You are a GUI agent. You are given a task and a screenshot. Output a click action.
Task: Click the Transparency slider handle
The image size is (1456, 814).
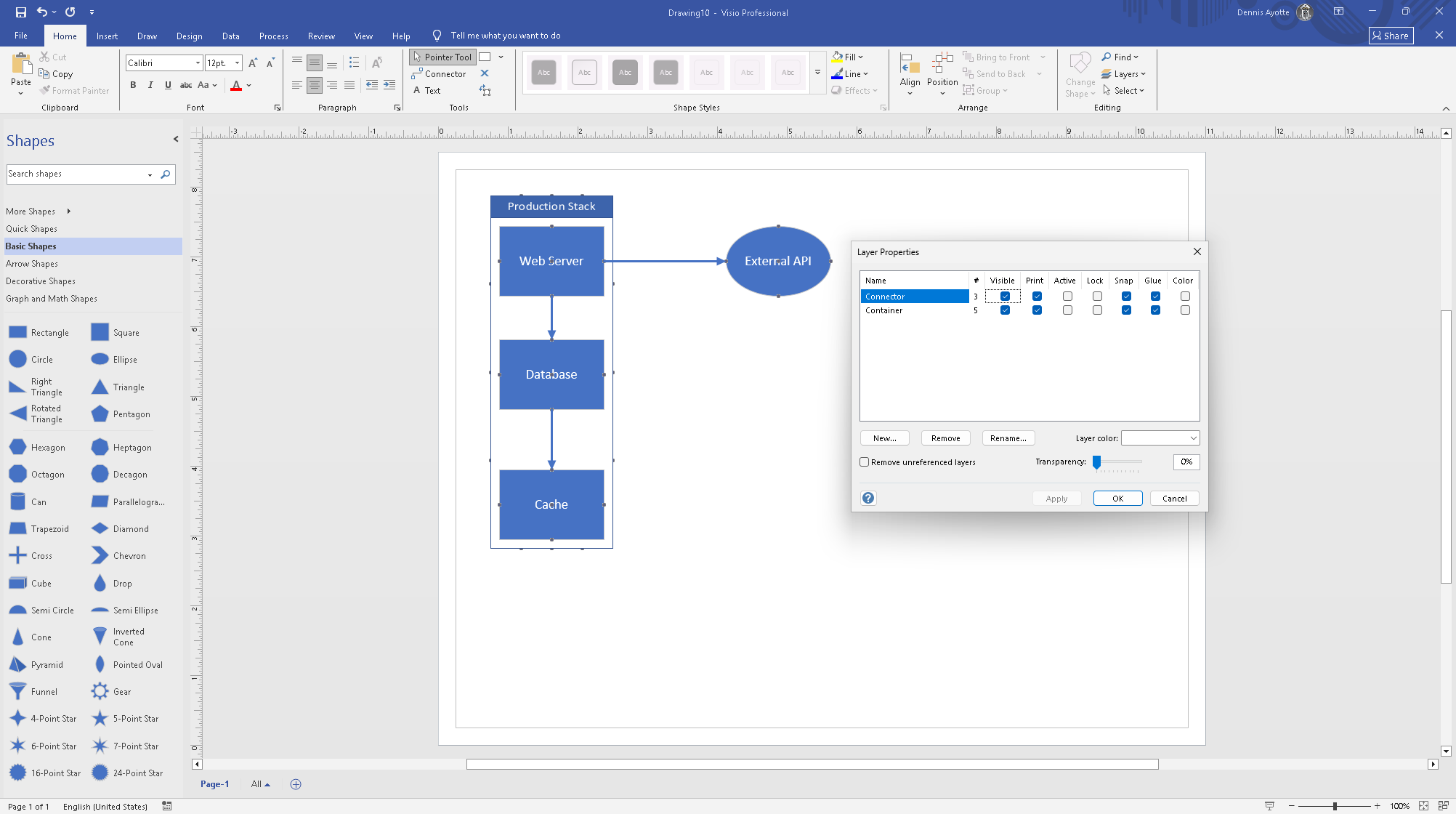click(x=1097, y=462)
